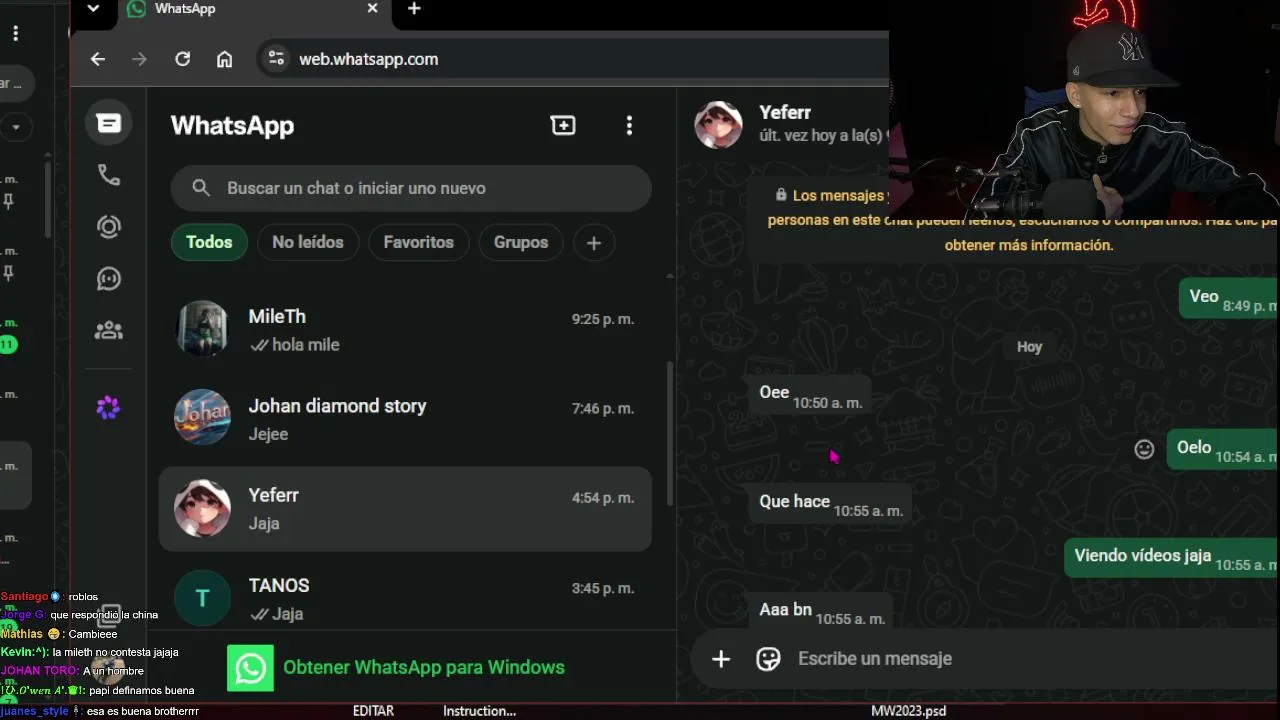Viewport: 1280px width, 720px height.
Task: Click the comment 'papi definamos buena'
Action: click(140, 690)
